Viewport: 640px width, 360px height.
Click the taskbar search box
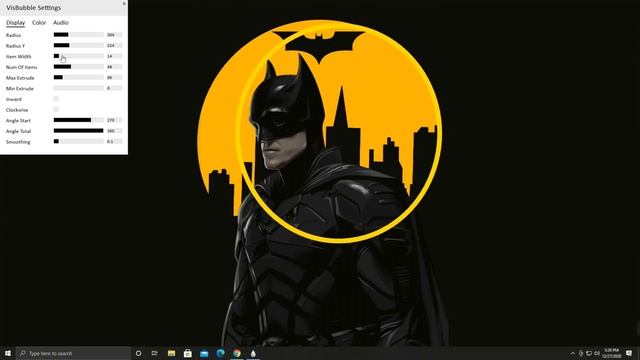pos(73,353)
